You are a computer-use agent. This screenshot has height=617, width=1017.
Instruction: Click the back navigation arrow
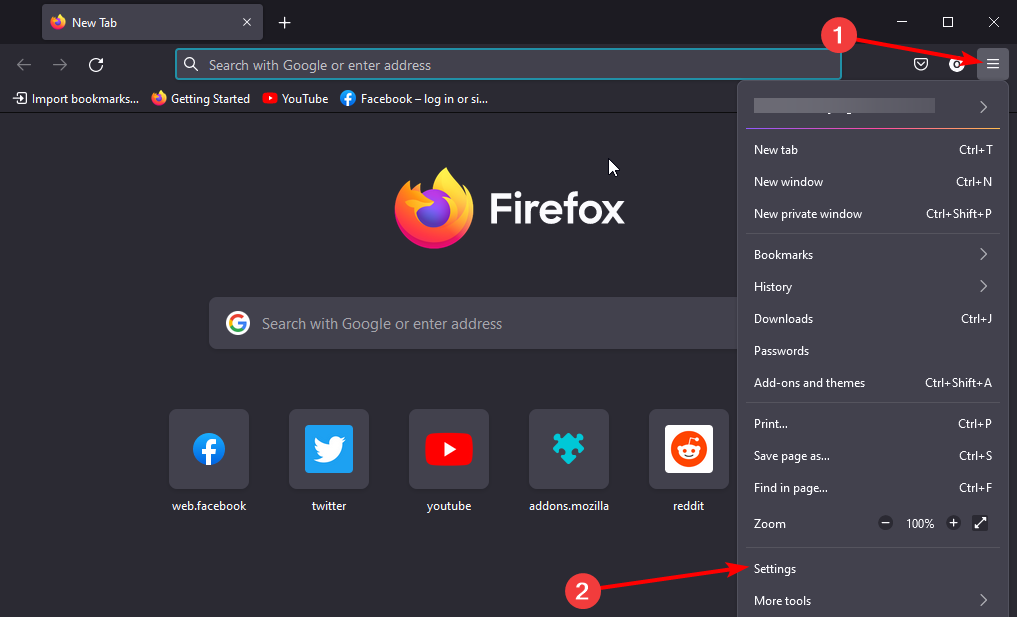(23, 64)
